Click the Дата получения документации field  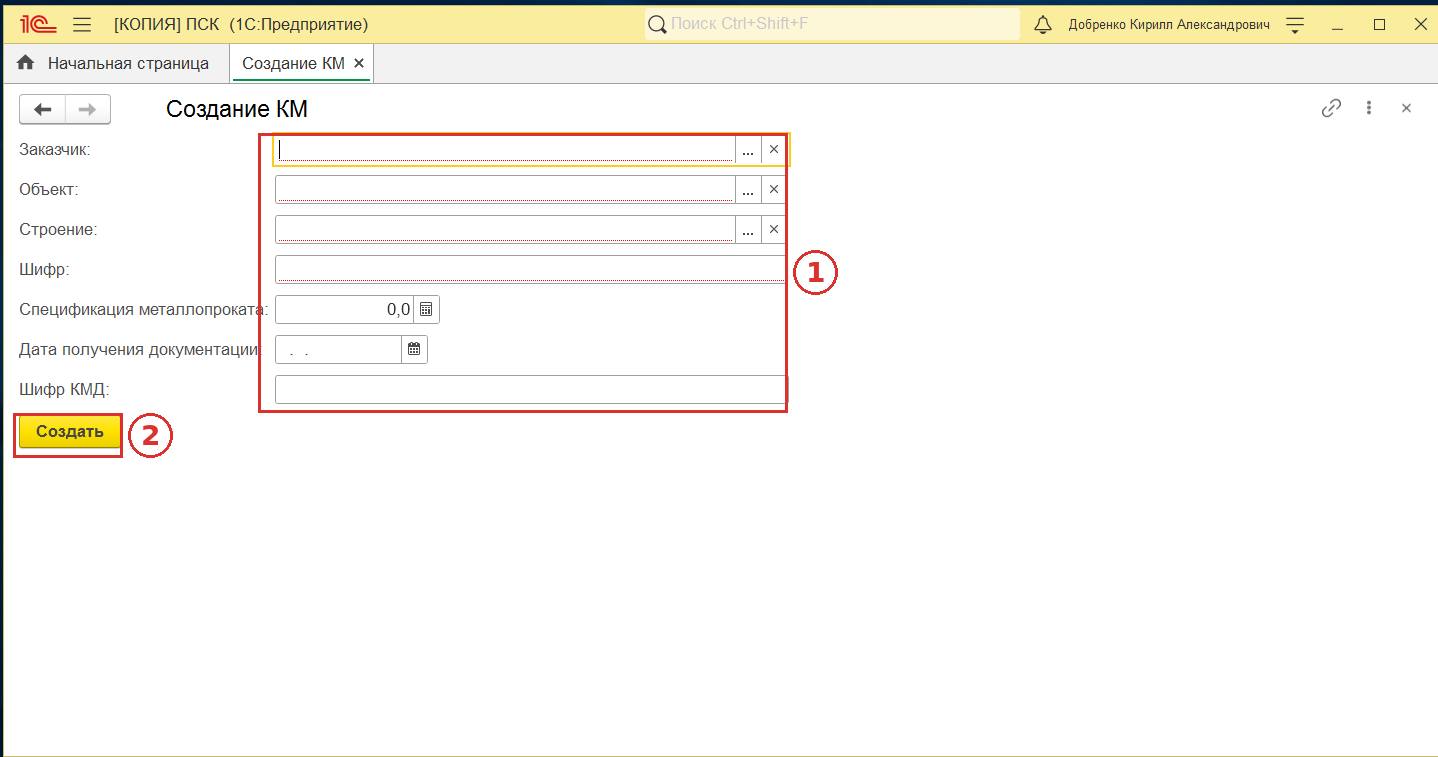pos(338,349)
